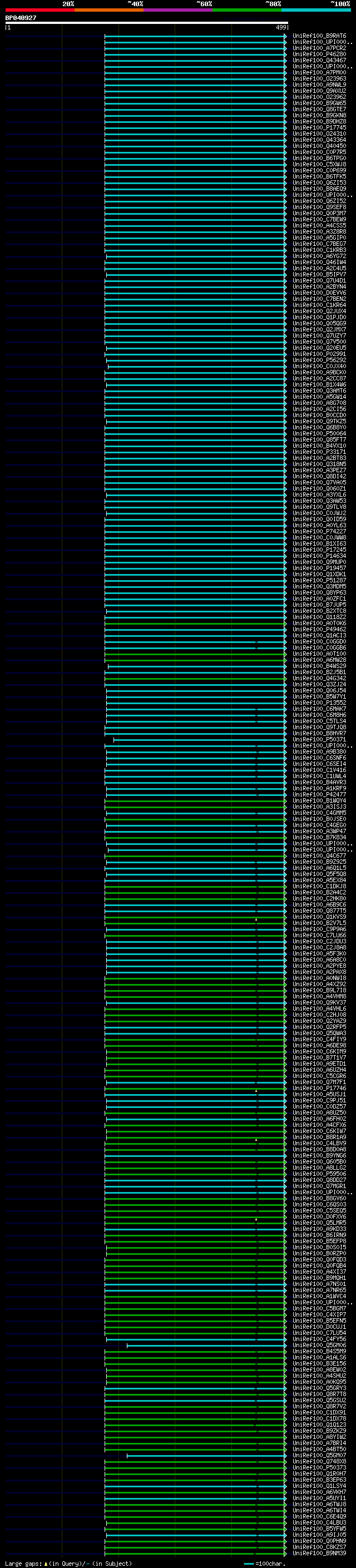Open hit UniRef100_A5UYI1
Screen dimensions: 356x1568
coord(319,1498)
